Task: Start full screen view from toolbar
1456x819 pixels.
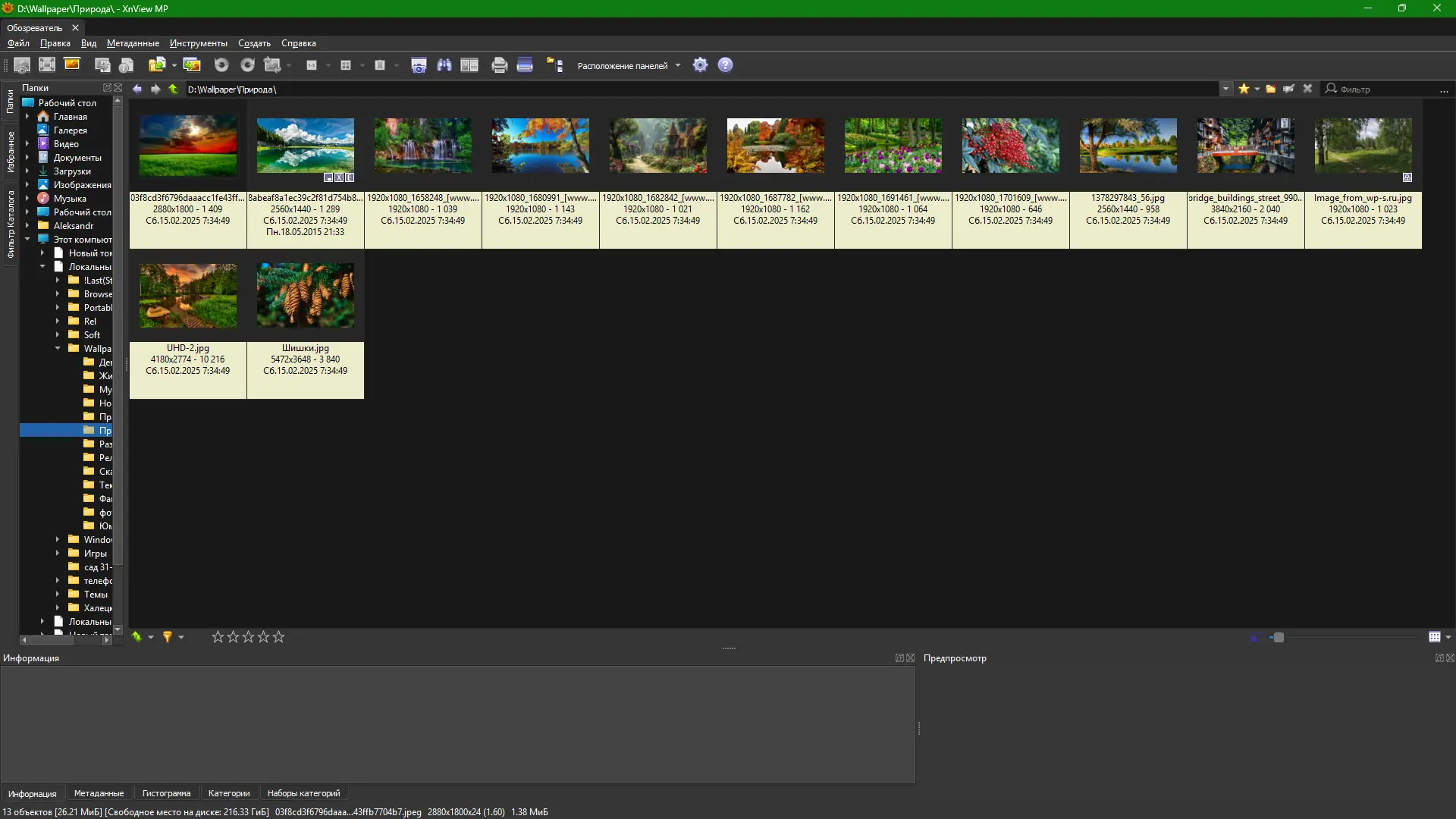Action: (x=47, y=65)
